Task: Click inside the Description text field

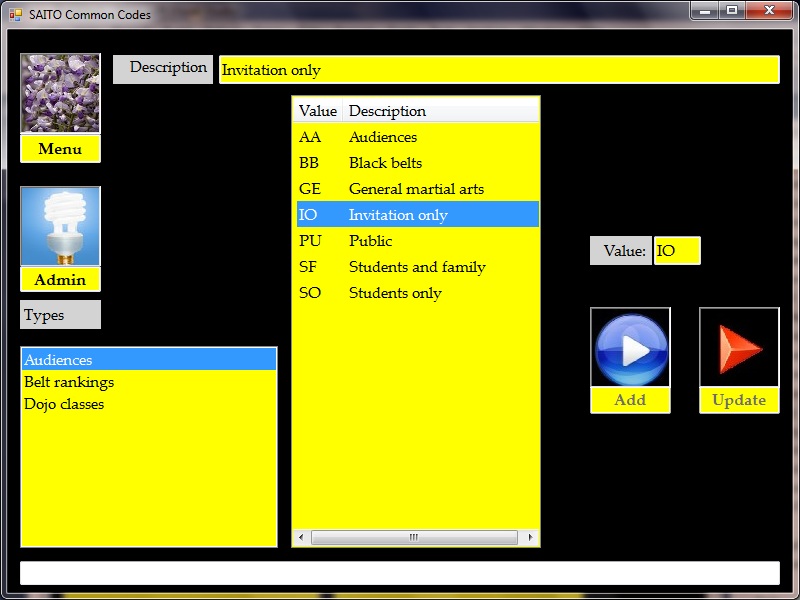Action: 498,70
